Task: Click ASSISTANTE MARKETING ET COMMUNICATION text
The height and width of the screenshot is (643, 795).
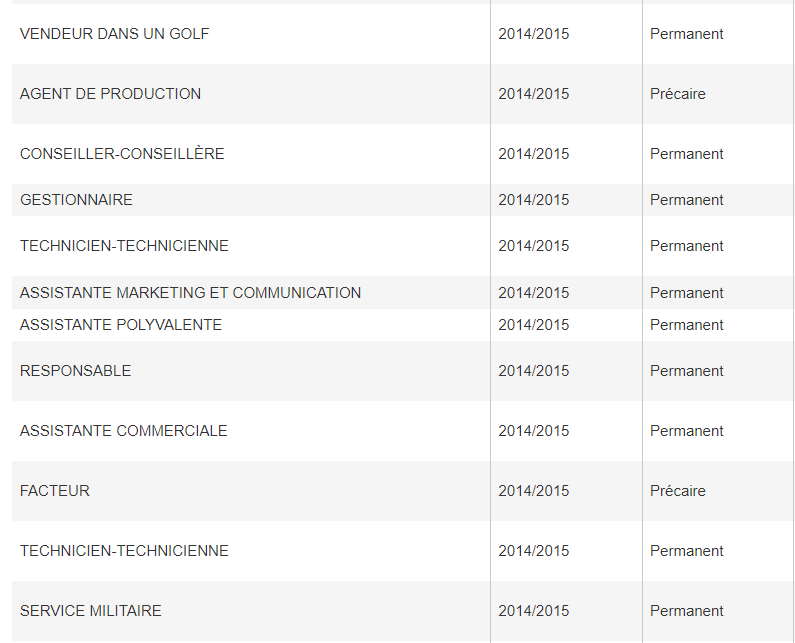Action: 190,293
